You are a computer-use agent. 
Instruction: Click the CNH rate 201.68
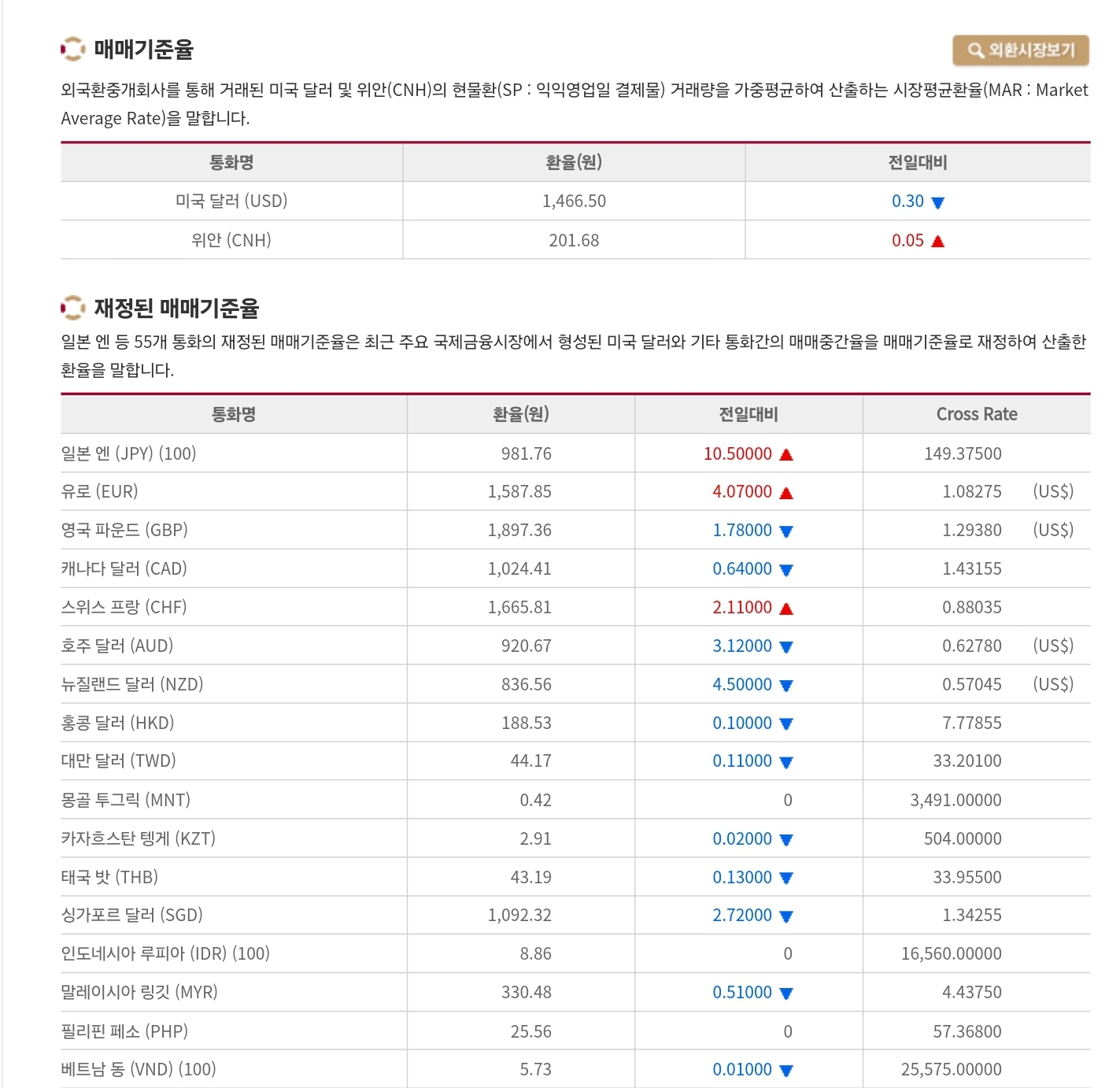click(574, 240)
